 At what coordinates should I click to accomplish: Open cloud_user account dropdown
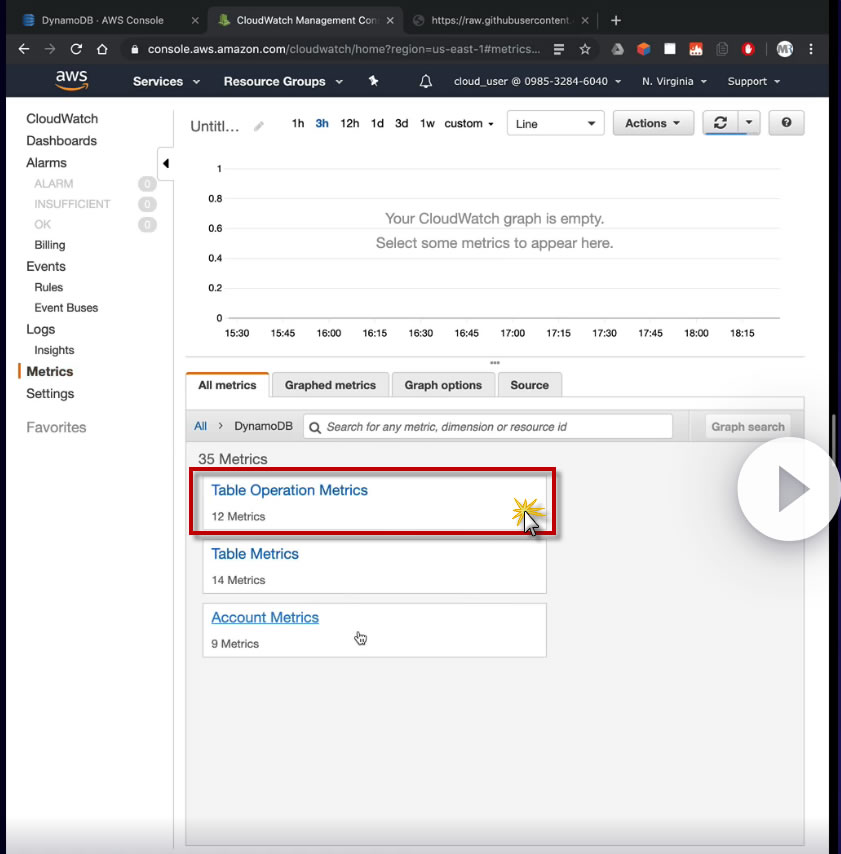pos(537,82)
